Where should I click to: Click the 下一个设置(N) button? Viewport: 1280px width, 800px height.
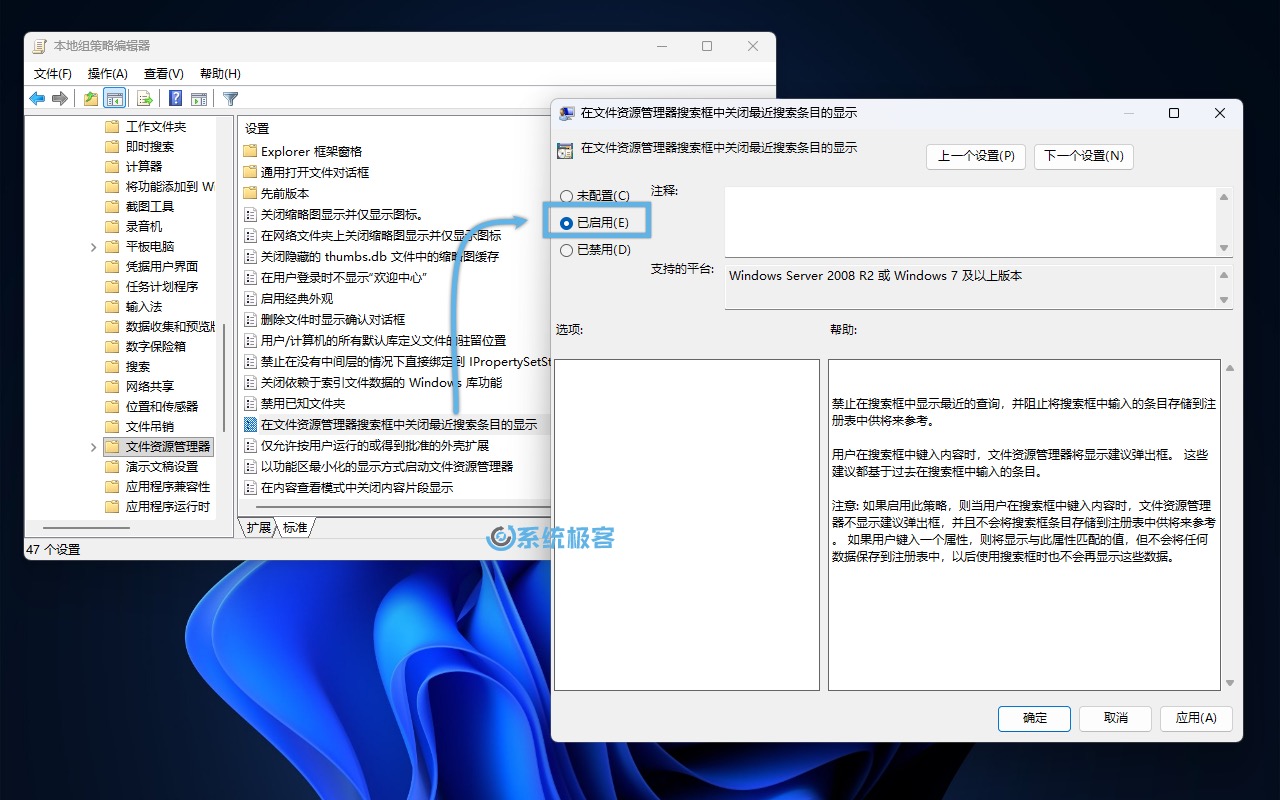click(1083, 157)
